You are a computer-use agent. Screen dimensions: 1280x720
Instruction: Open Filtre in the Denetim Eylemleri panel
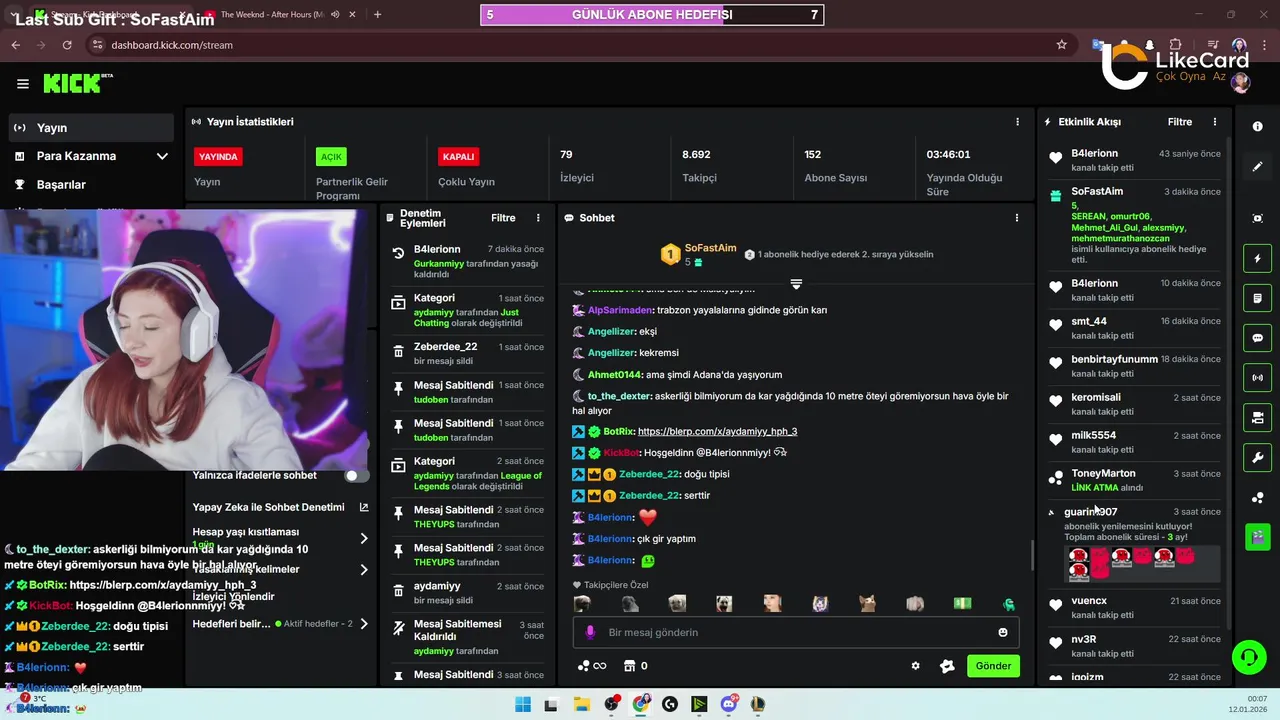point(503,218)
